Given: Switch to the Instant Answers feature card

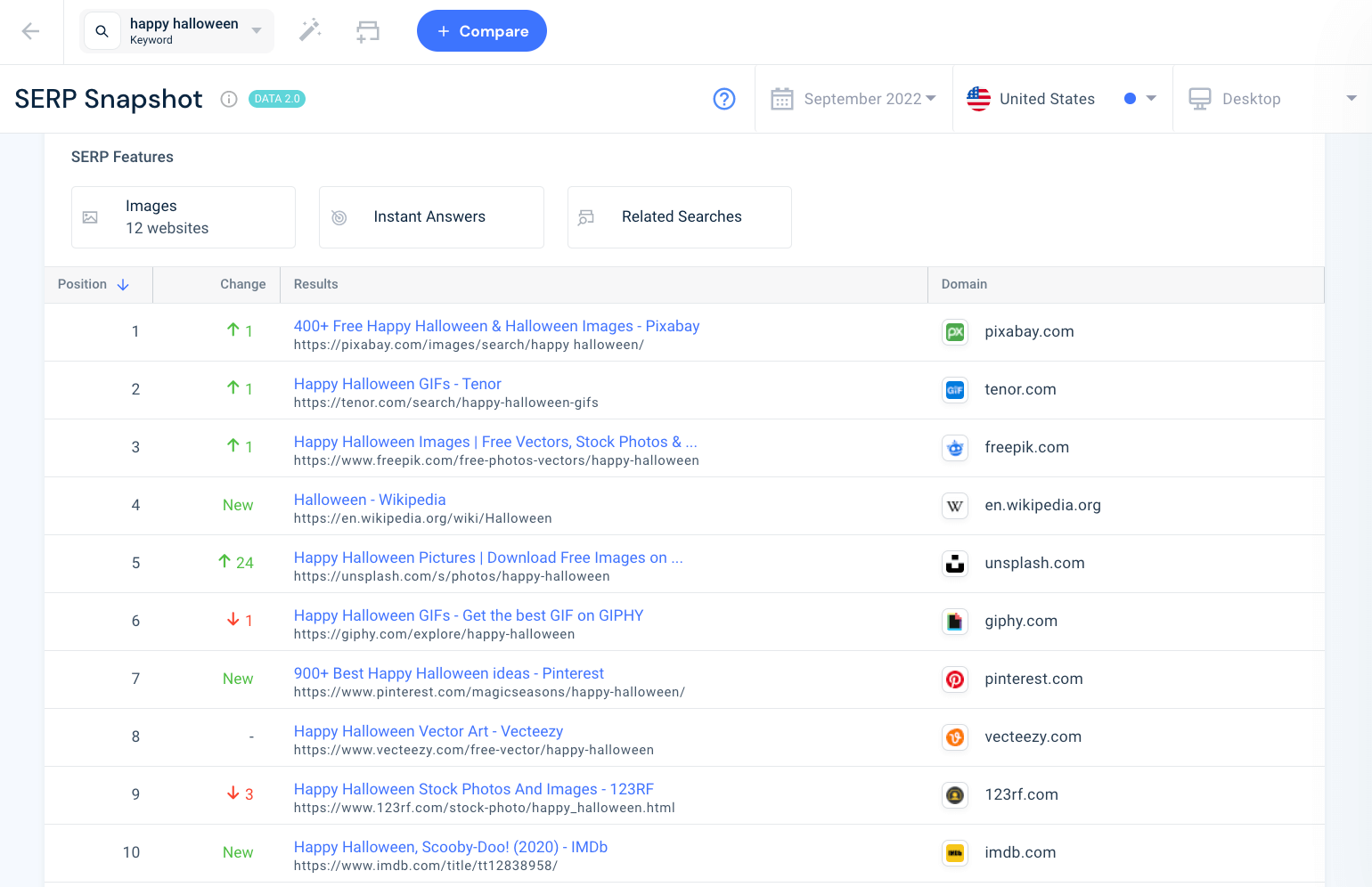Looking at the screenshot, I should click(430, 216).
